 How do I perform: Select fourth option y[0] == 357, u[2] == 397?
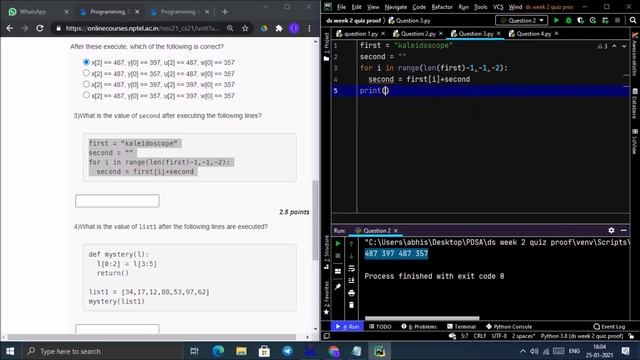coord(86,95)
